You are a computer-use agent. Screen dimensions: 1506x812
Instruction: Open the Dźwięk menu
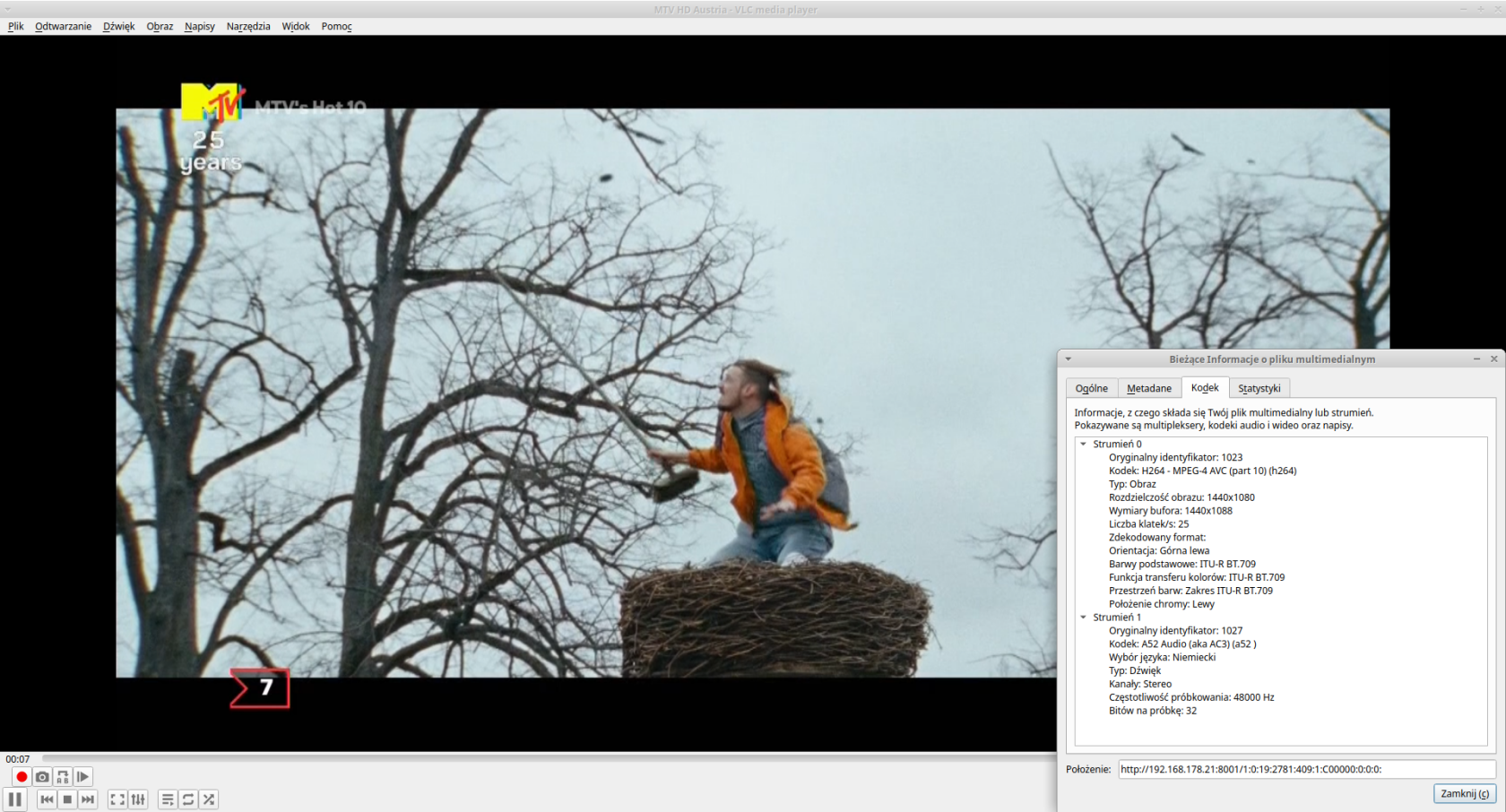click(x=119, y=26)
